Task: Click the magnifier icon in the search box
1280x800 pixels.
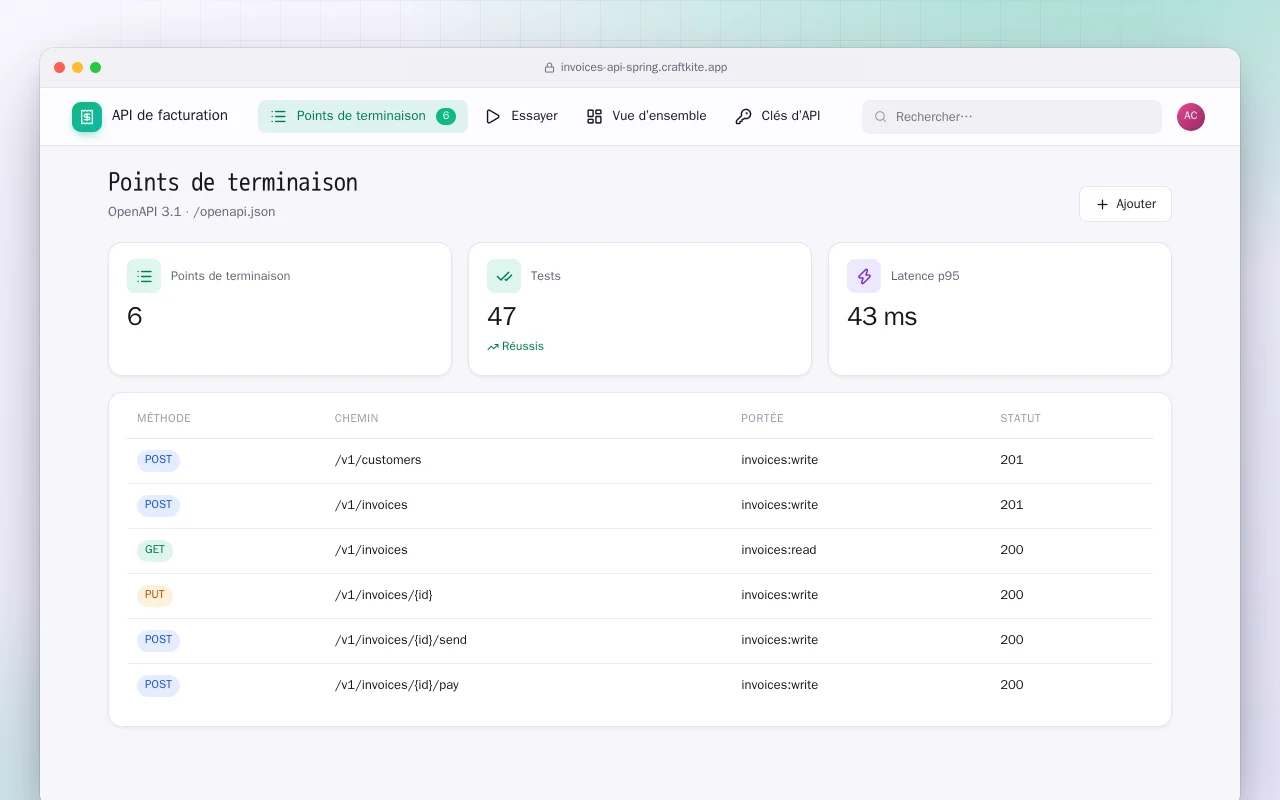Action: [881, 117]
